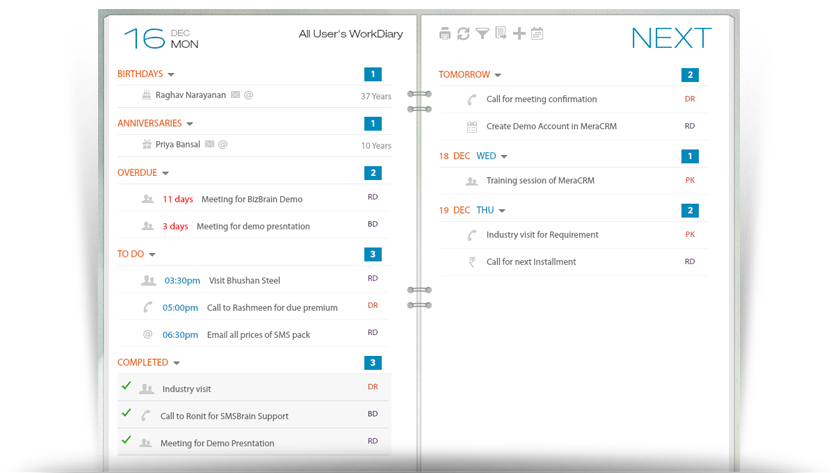Open Industry visit for Requirement task
The width and height of the screenshot is (831, 473).
542,234
